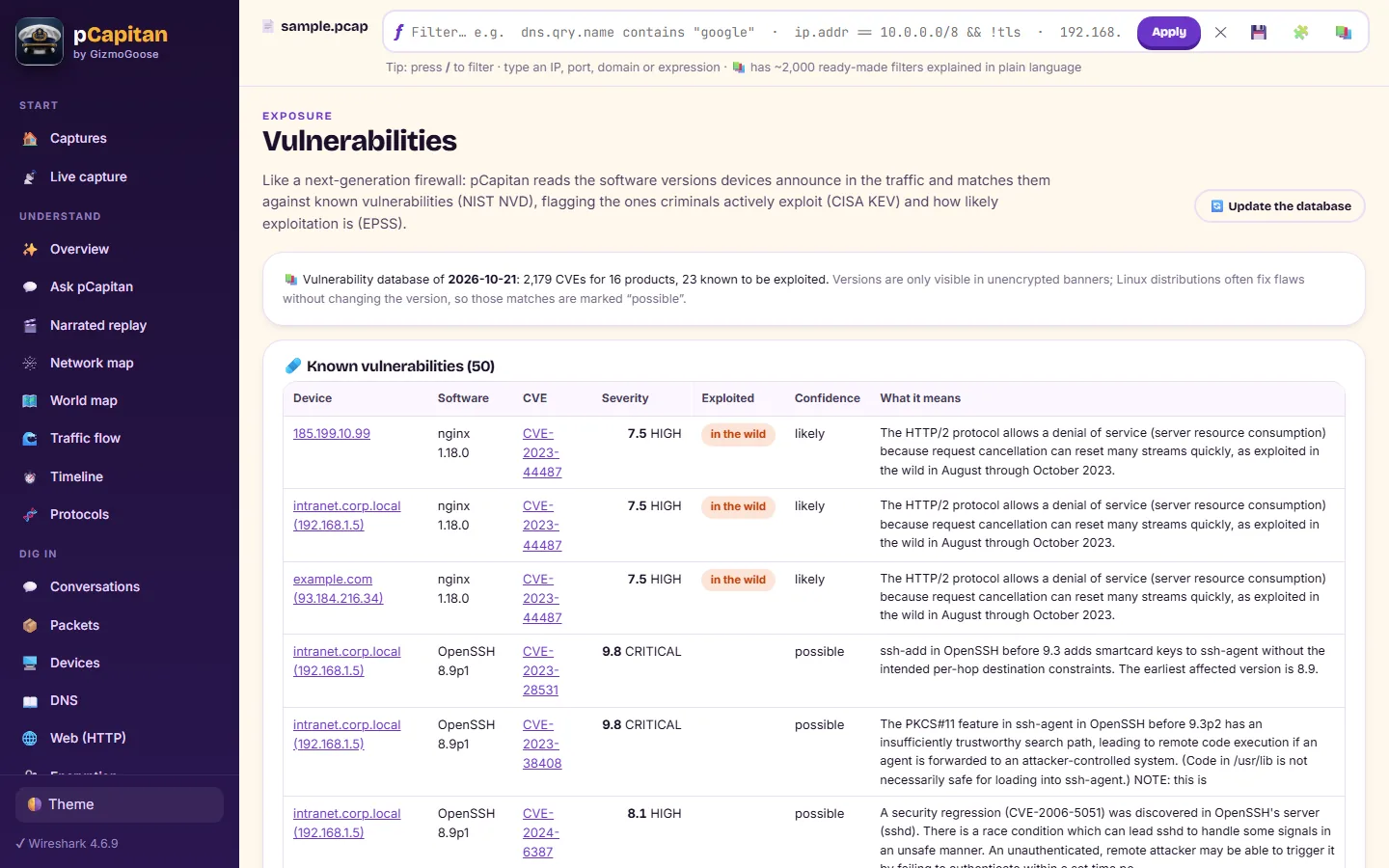Click the World map icon
Viewport: 1389px width, 868px height.
point(30,401)
